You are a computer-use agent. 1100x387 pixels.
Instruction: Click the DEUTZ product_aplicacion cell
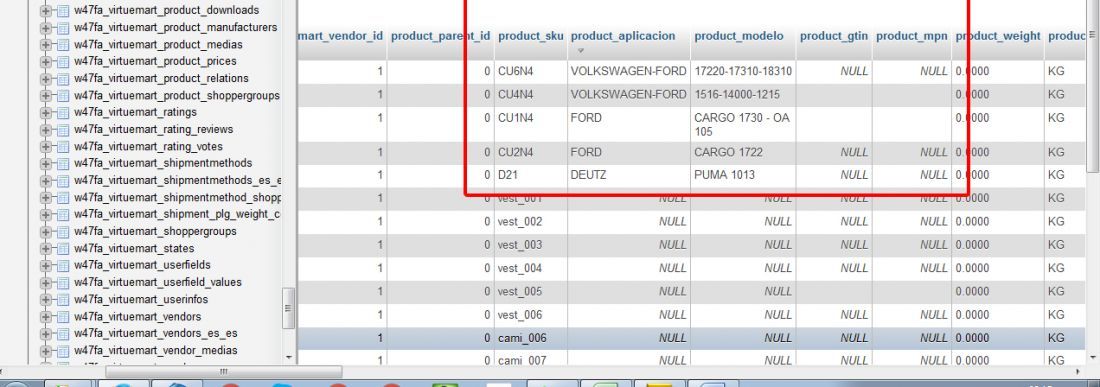click(x=629, y=175)
